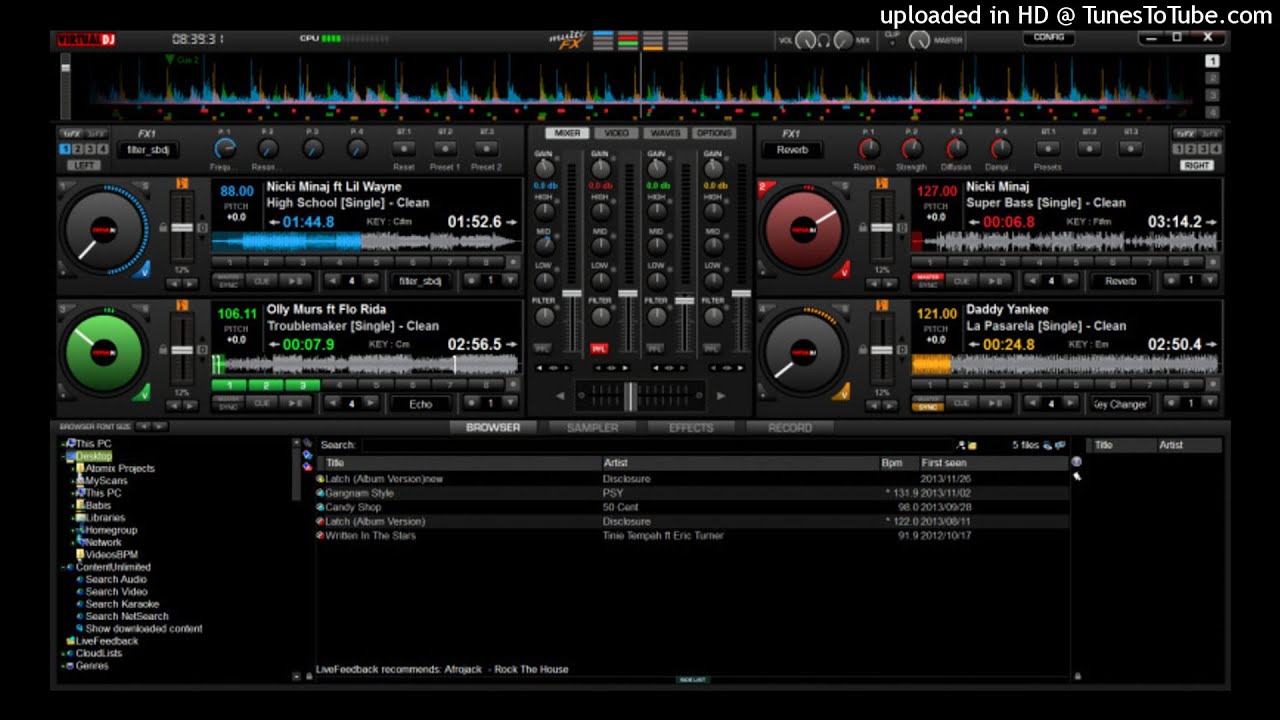Open the right FX1 Reverb effect selector
The height and width of the screenshot is (720, 1280).
pos(793,150)
